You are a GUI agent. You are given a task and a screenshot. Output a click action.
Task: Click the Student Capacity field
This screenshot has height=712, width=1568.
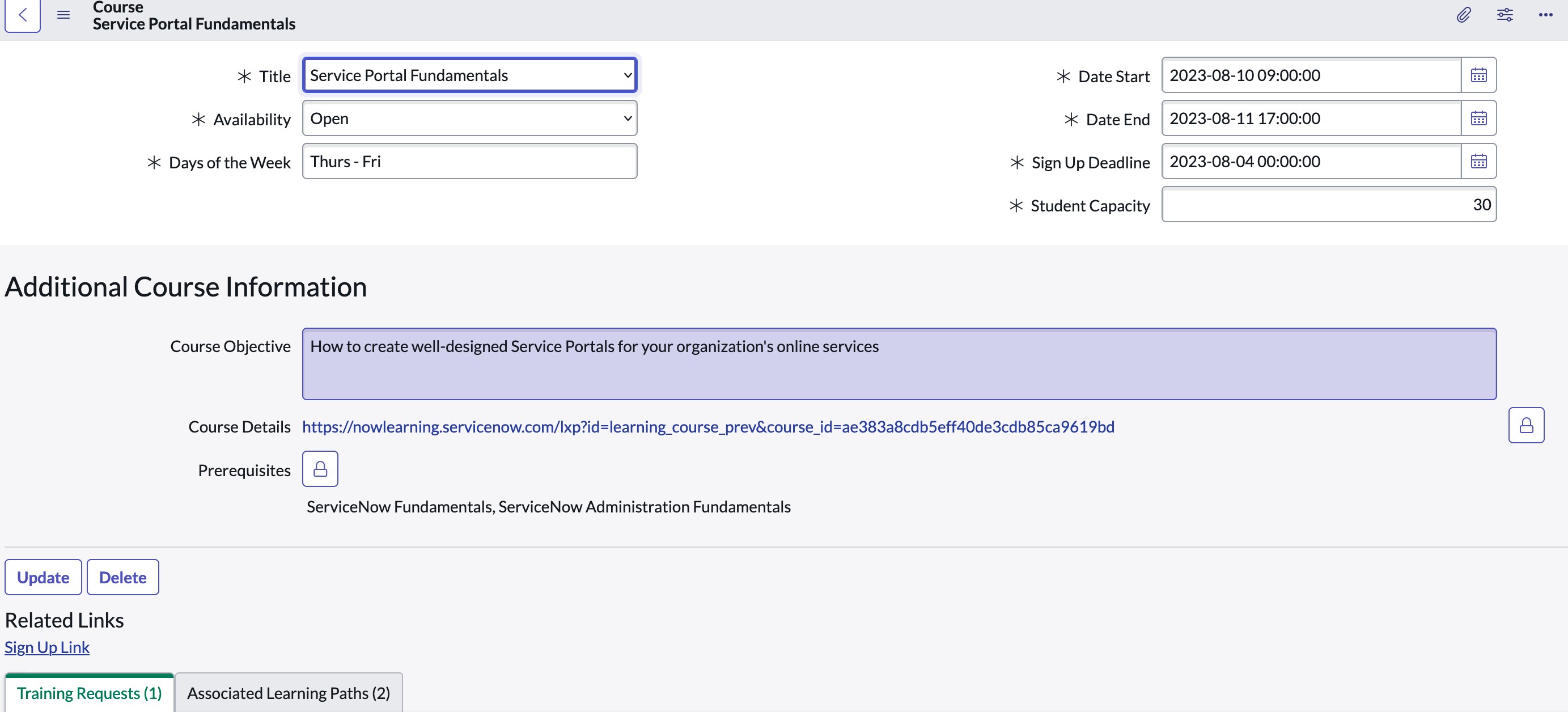tap(1329, 205)
